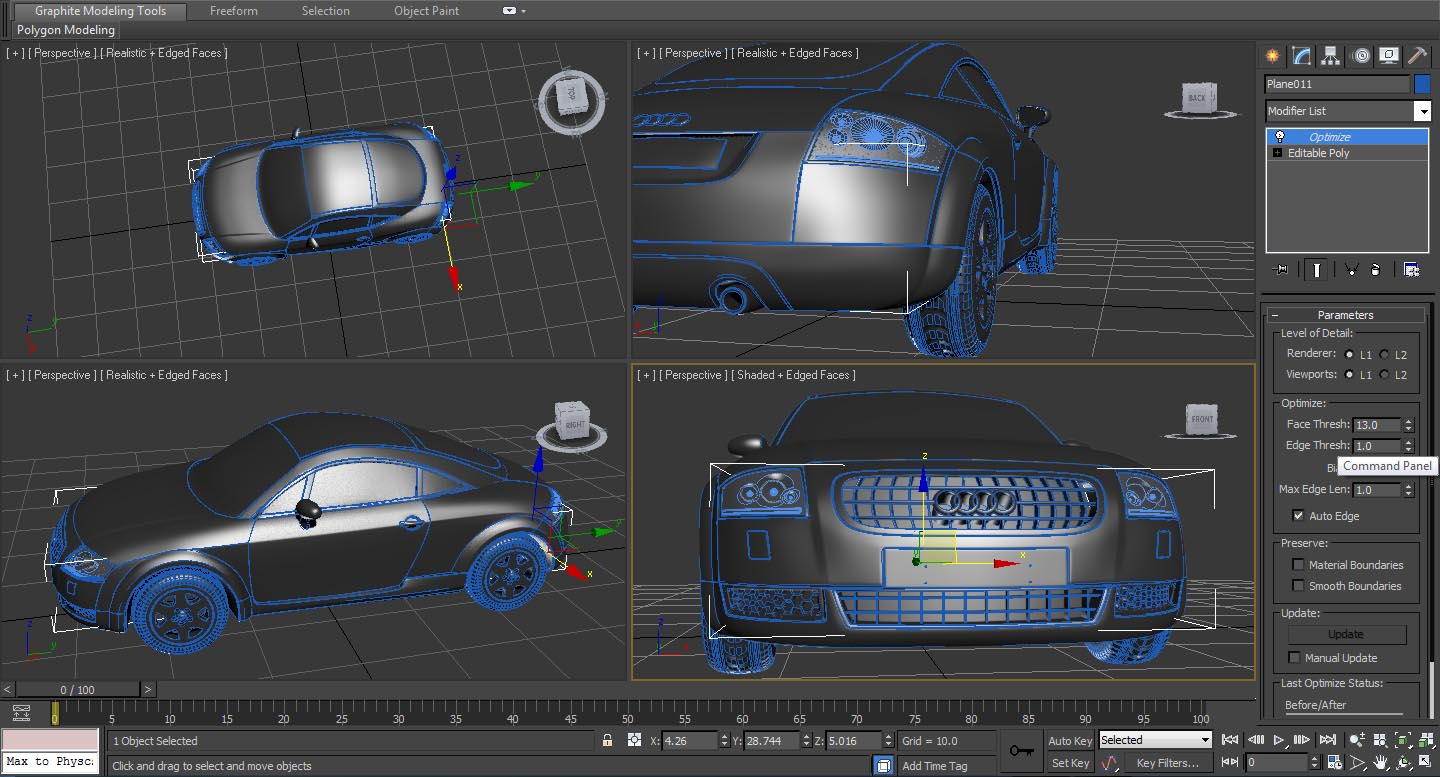Play the animation
The height and width of the screenshot is (777, 1440).
point(1279,740)
